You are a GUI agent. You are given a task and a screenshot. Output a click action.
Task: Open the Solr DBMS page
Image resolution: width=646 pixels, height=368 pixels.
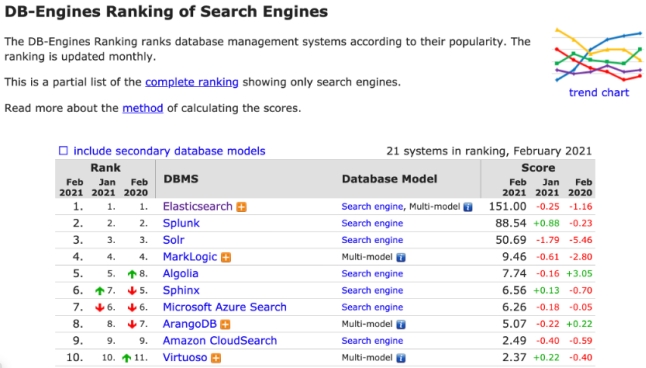tap(173, 240)
